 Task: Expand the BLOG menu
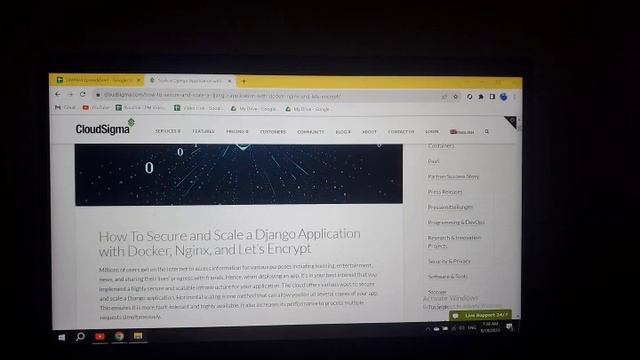pos(343,132)
